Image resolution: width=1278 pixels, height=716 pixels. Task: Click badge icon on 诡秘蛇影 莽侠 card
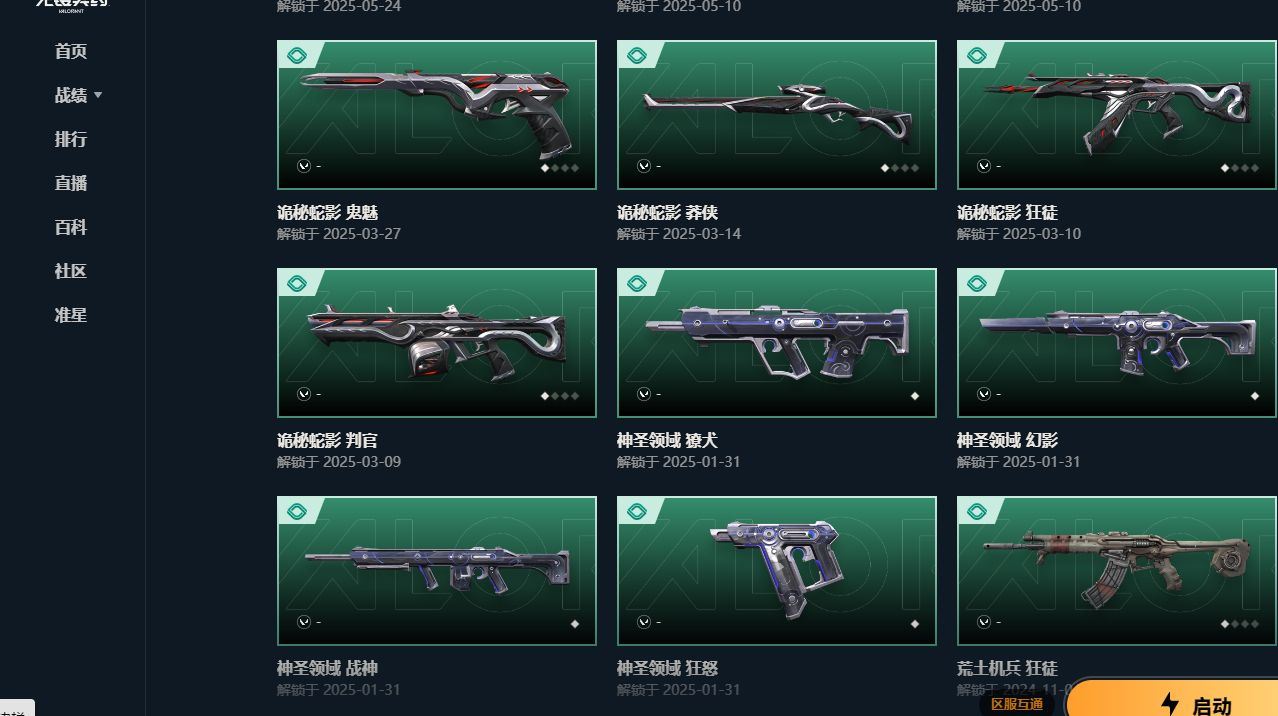click(637, 56)
